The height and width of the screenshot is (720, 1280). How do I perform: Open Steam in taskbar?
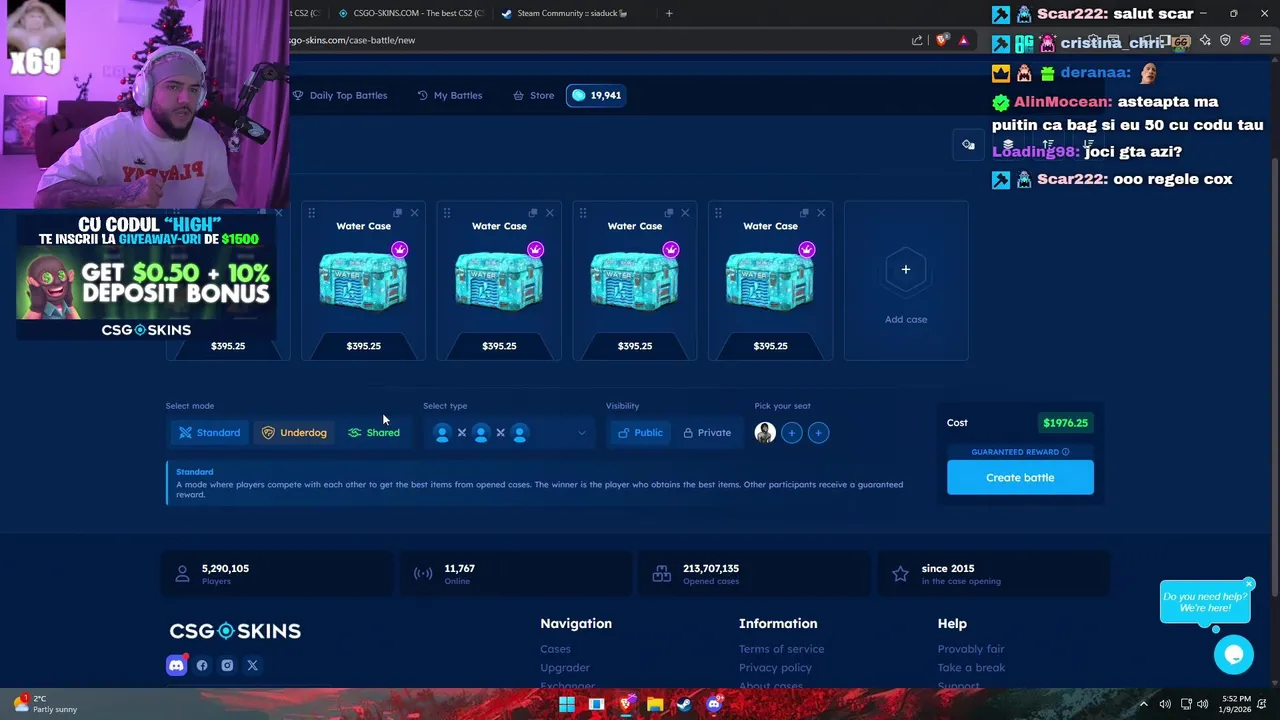tap(684, 704)
